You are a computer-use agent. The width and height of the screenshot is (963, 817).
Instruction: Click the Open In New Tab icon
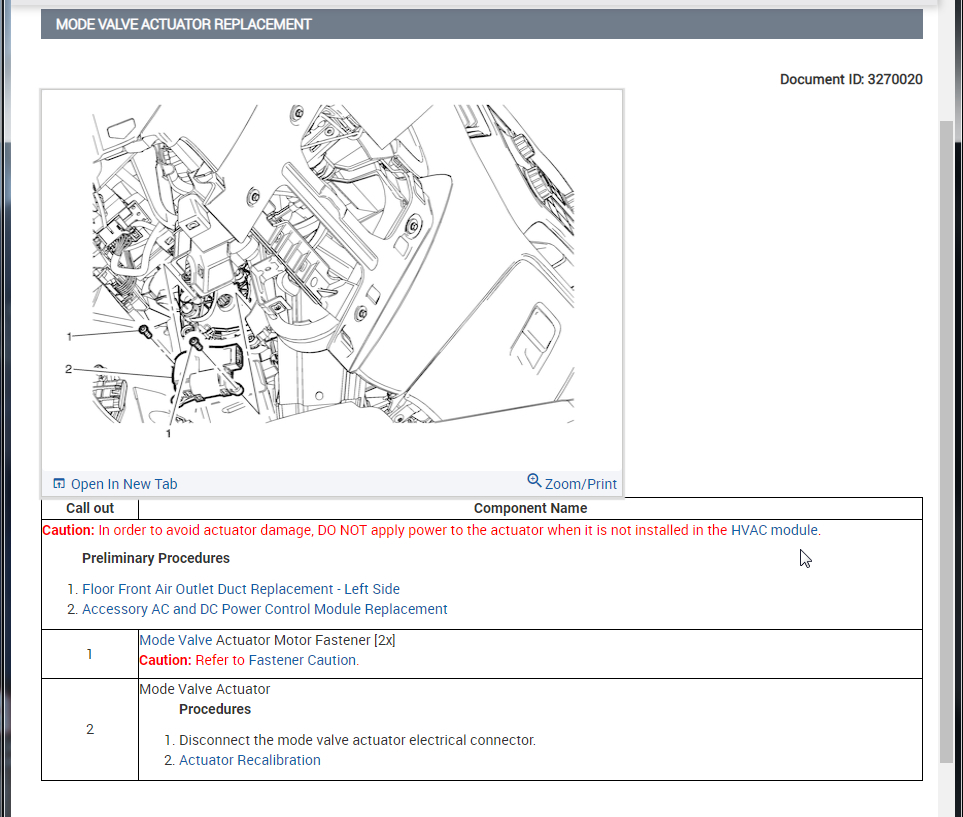(59, 483)
